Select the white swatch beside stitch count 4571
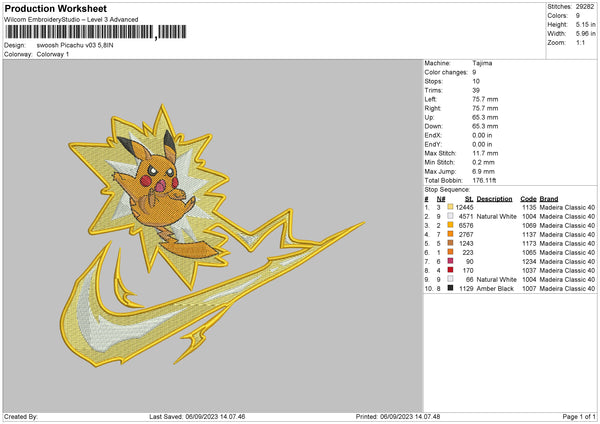Viewport: 600px width, 424px height. (450, 216)
